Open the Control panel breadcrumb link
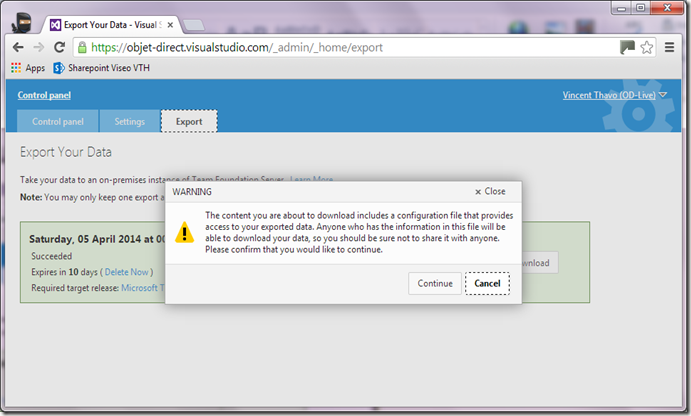This screenshot has width=691, height=416. click(x=44, y=95)
